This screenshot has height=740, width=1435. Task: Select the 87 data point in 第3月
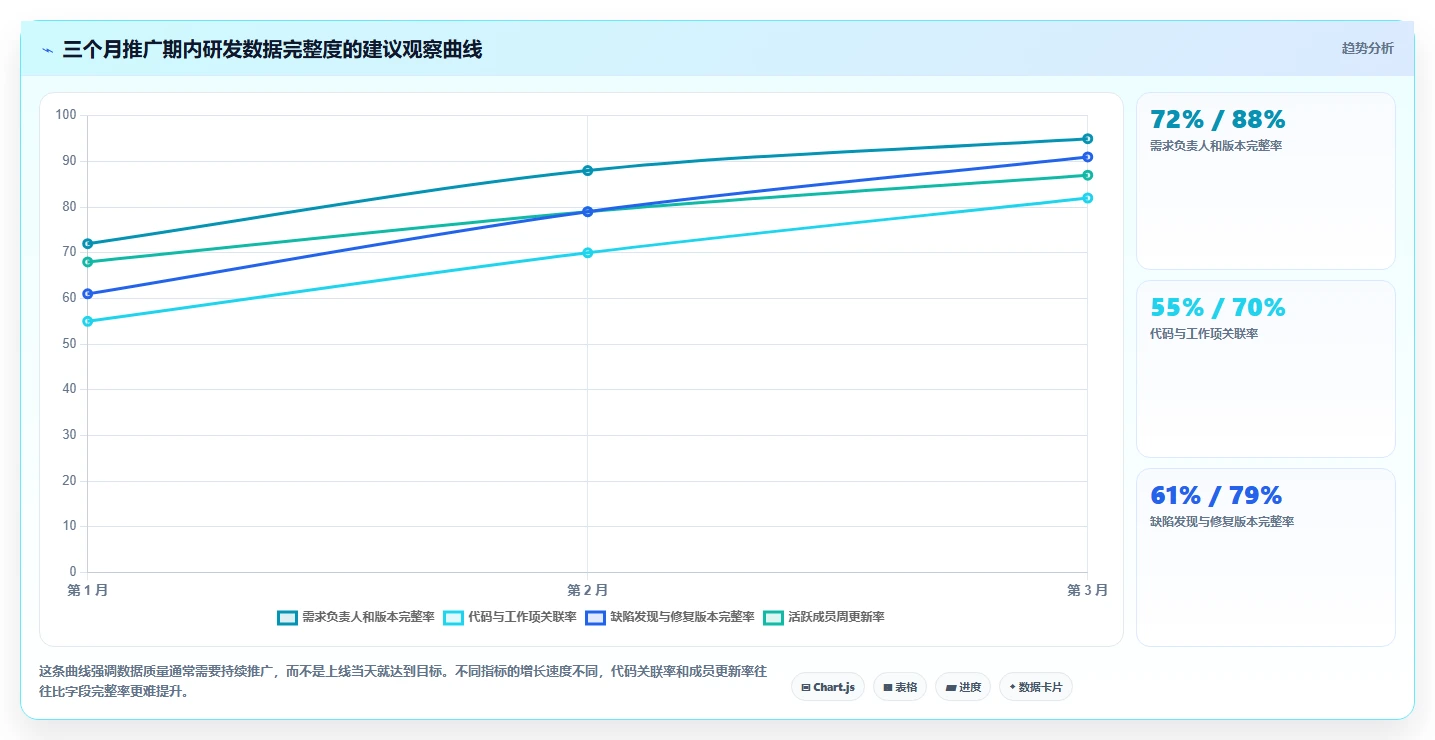[x=1088, y=175]
